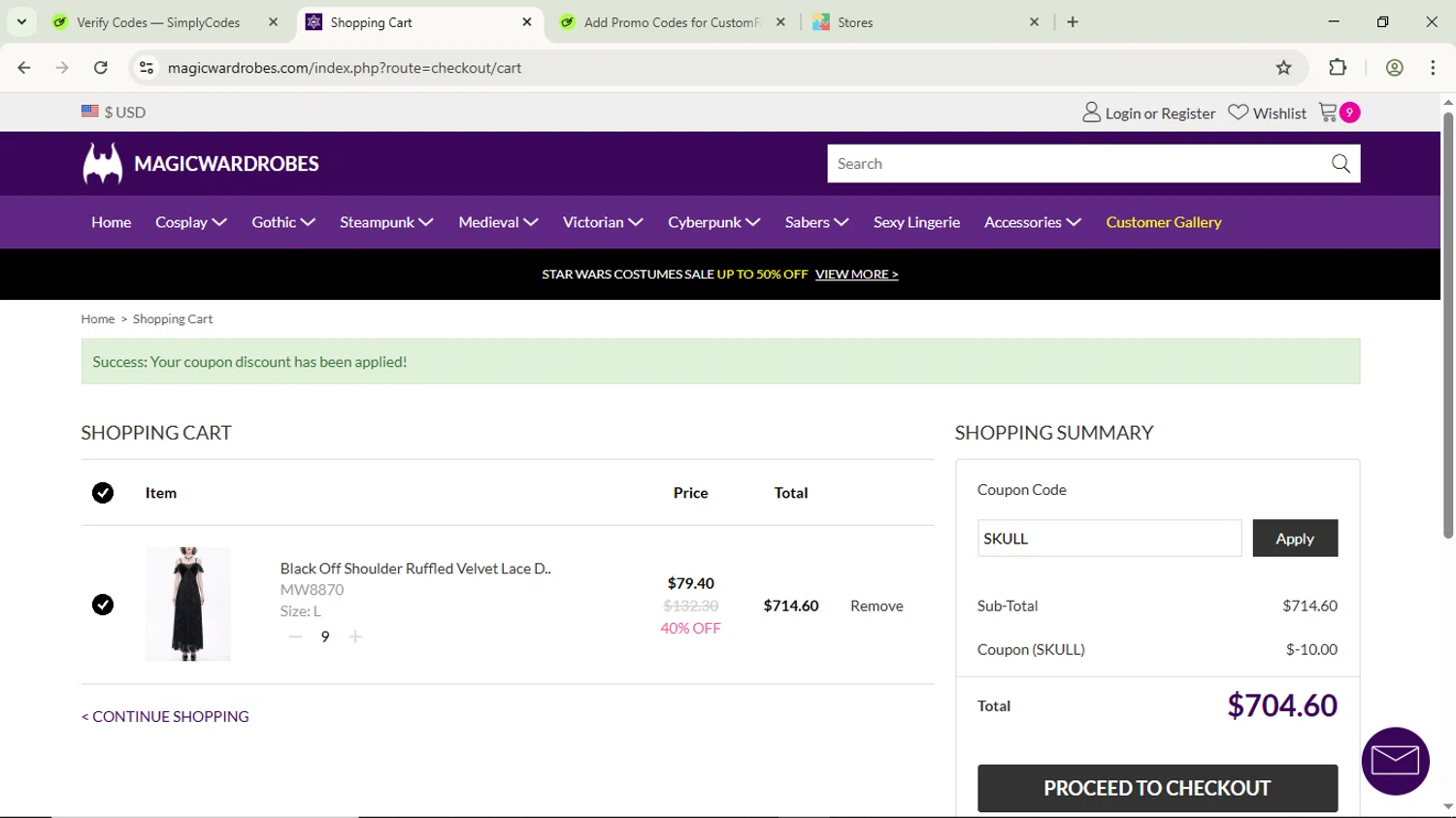Screen dimensions: 1456x818
Task: Close the Verify Codes tab
Action: (x=273, y=22)
